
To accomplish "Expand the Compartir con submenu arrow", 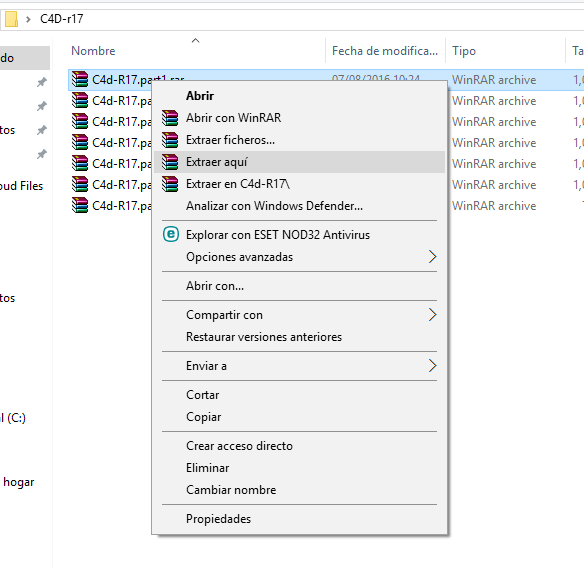I will point(432,315).
